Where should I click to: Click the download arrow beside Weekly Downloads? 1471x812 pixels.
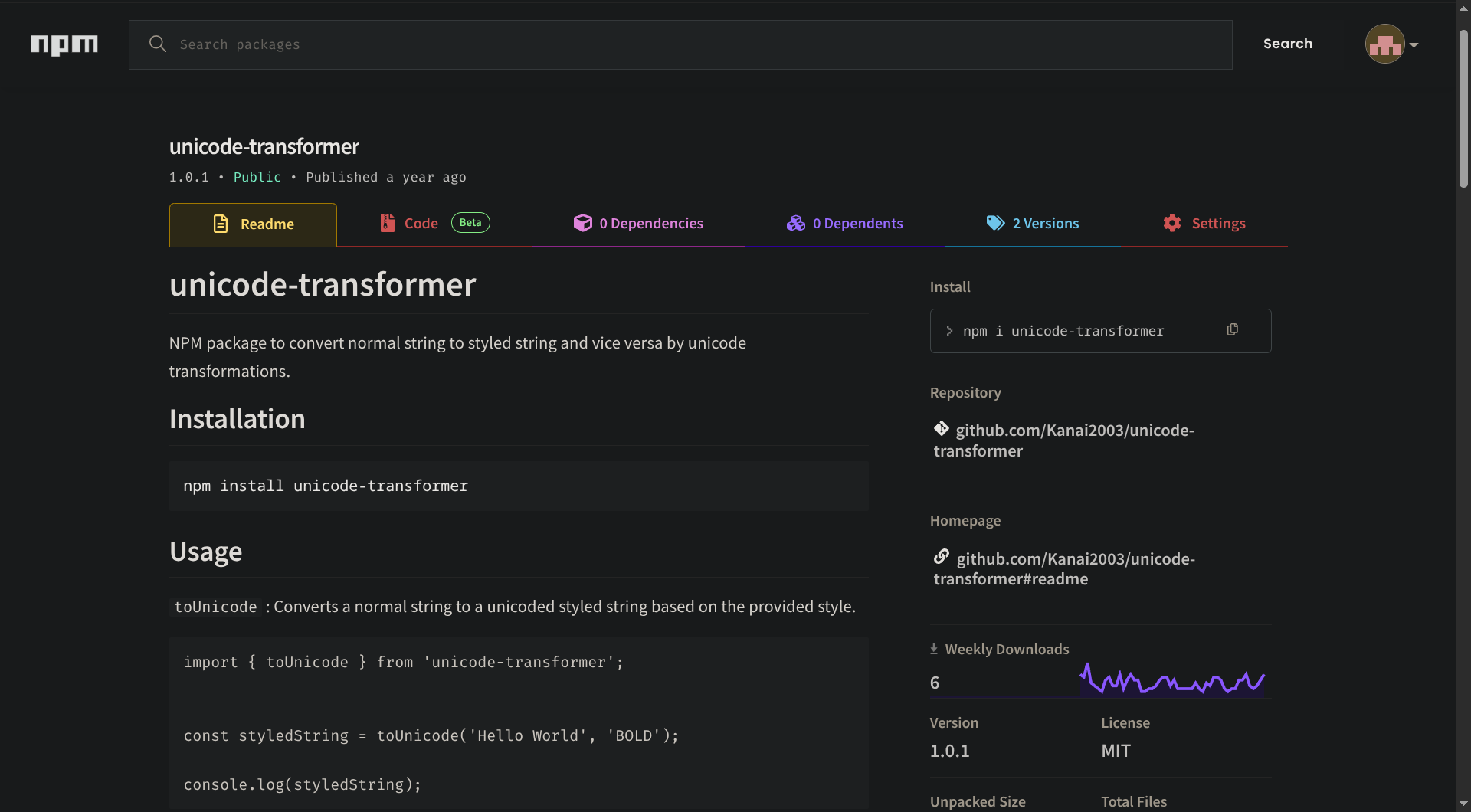tap(935, 648)
